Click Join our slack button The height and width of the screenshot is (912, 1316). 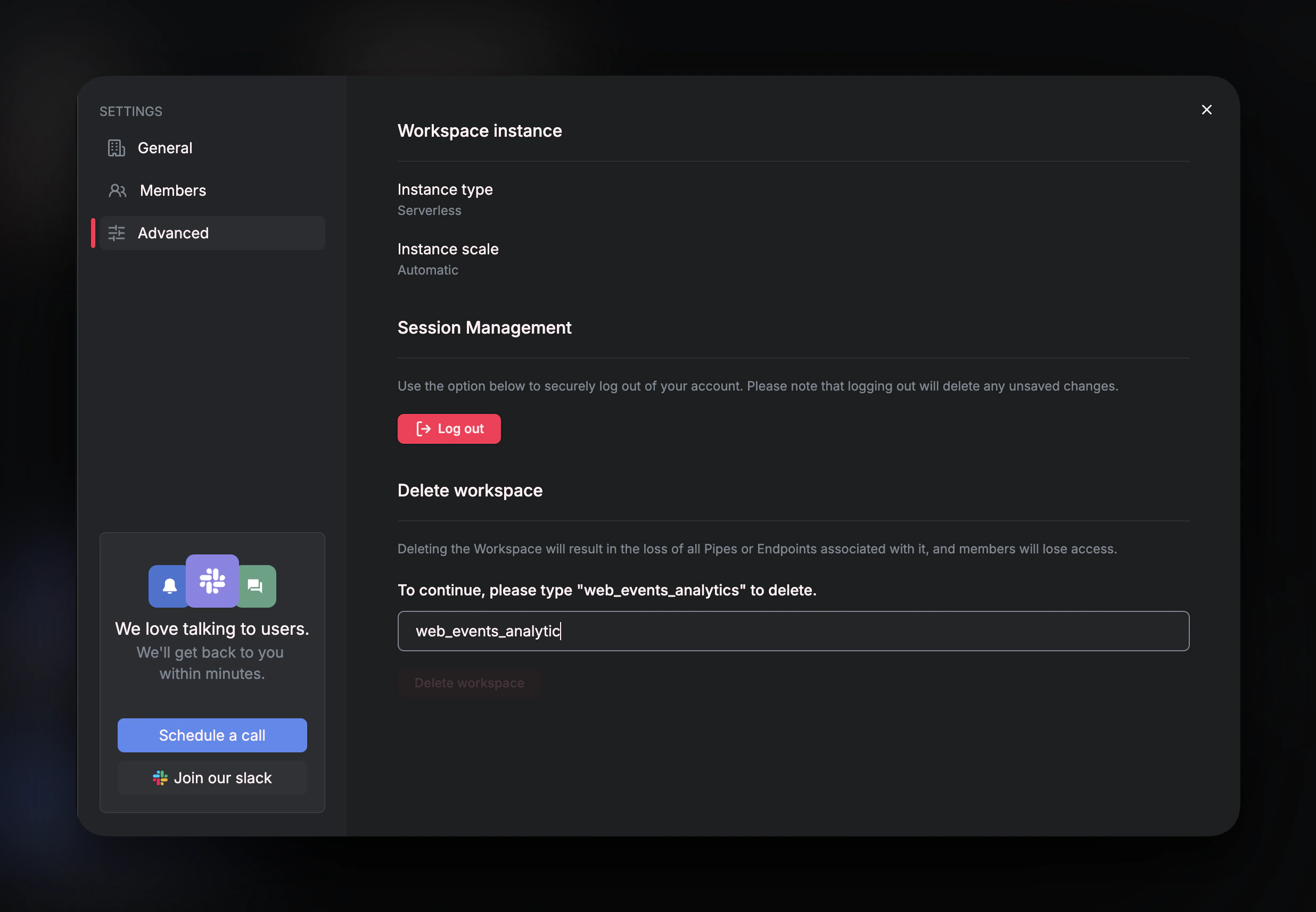tap(212, 778)
